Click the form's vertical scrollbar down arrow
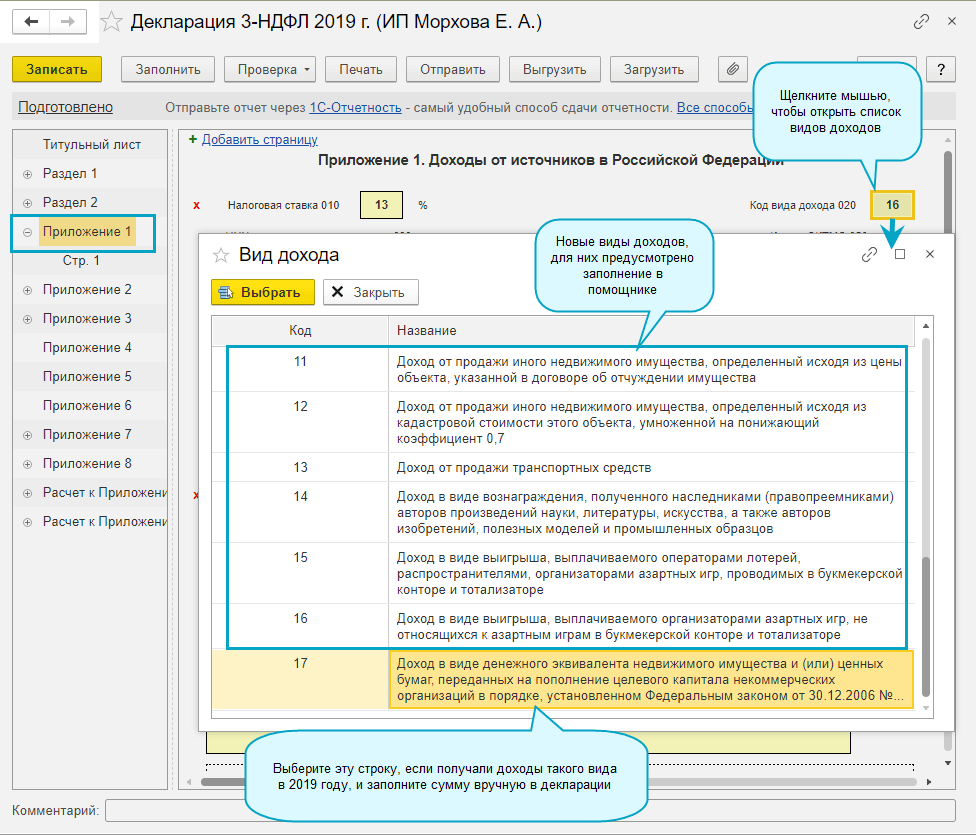976x835 pixels. pos(947,763)
